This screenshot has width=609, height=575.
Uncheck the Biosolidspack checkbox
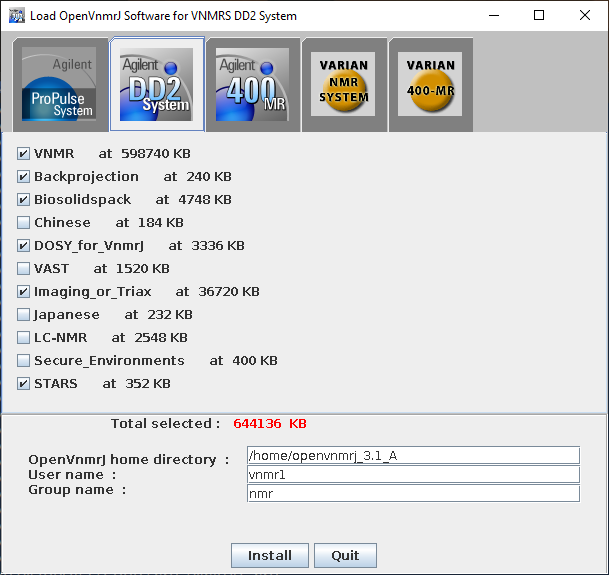click(x=23, y=200)
